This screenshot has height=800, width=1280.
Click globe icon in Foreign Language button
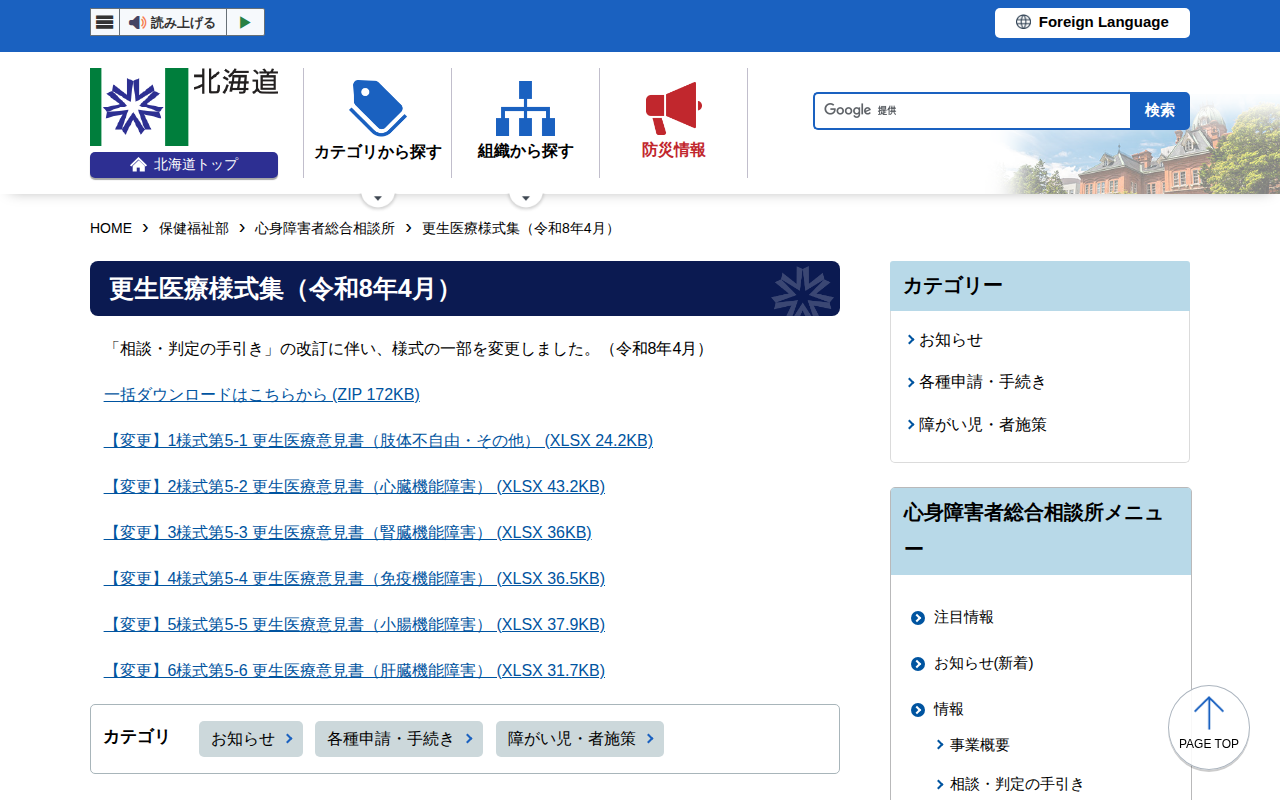tap(1023, 22)
